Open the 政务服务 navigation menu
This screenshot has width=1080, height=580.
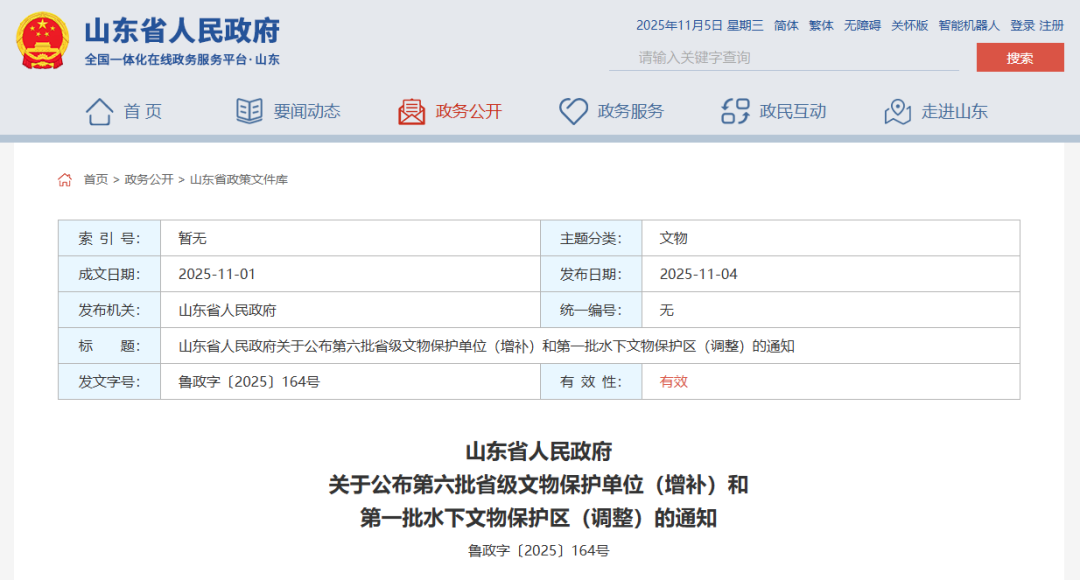click(630, 112)
